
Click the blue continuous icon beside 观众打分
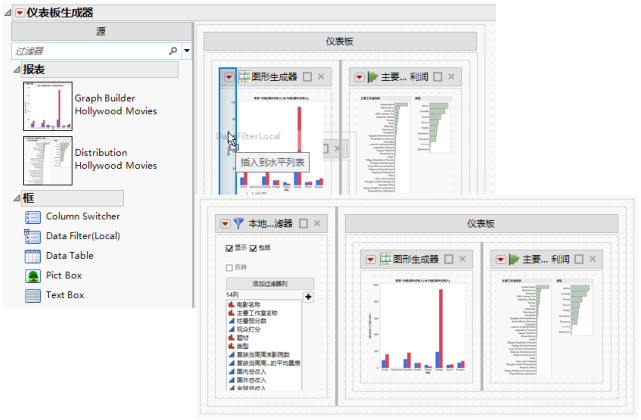[231, 329]
